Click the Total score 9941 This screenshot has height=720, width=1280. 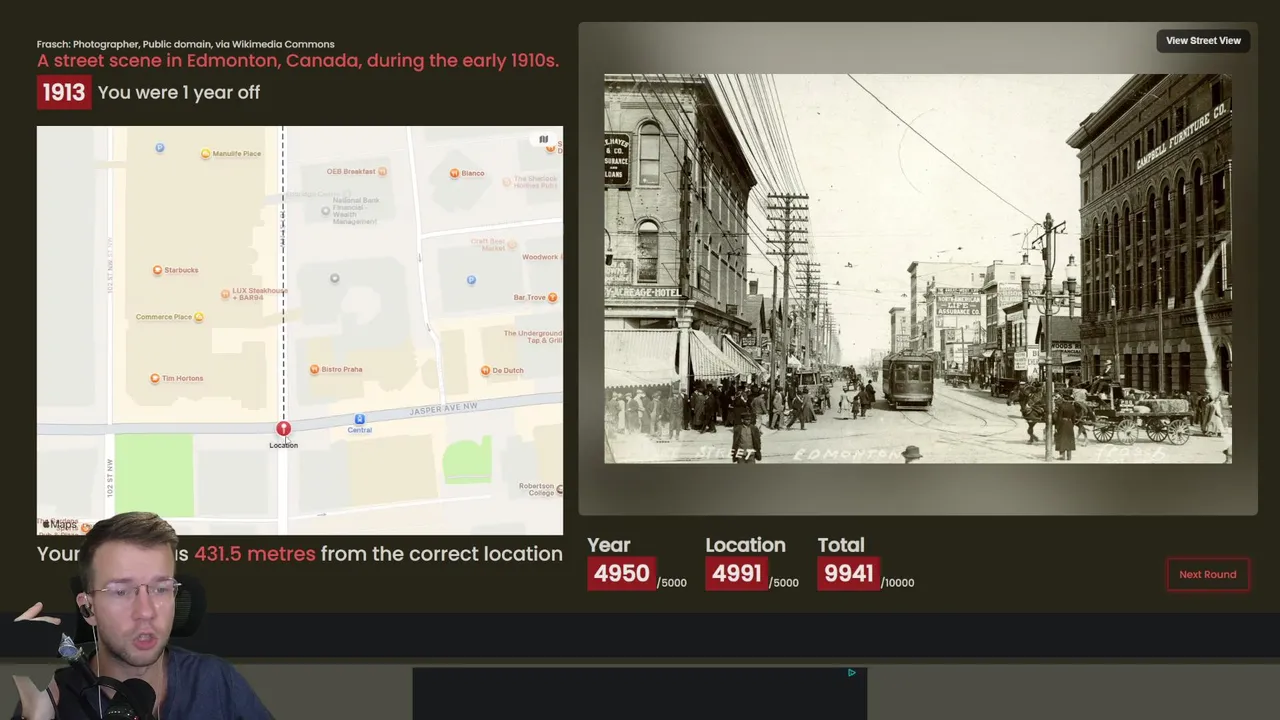tap(849, 573)
